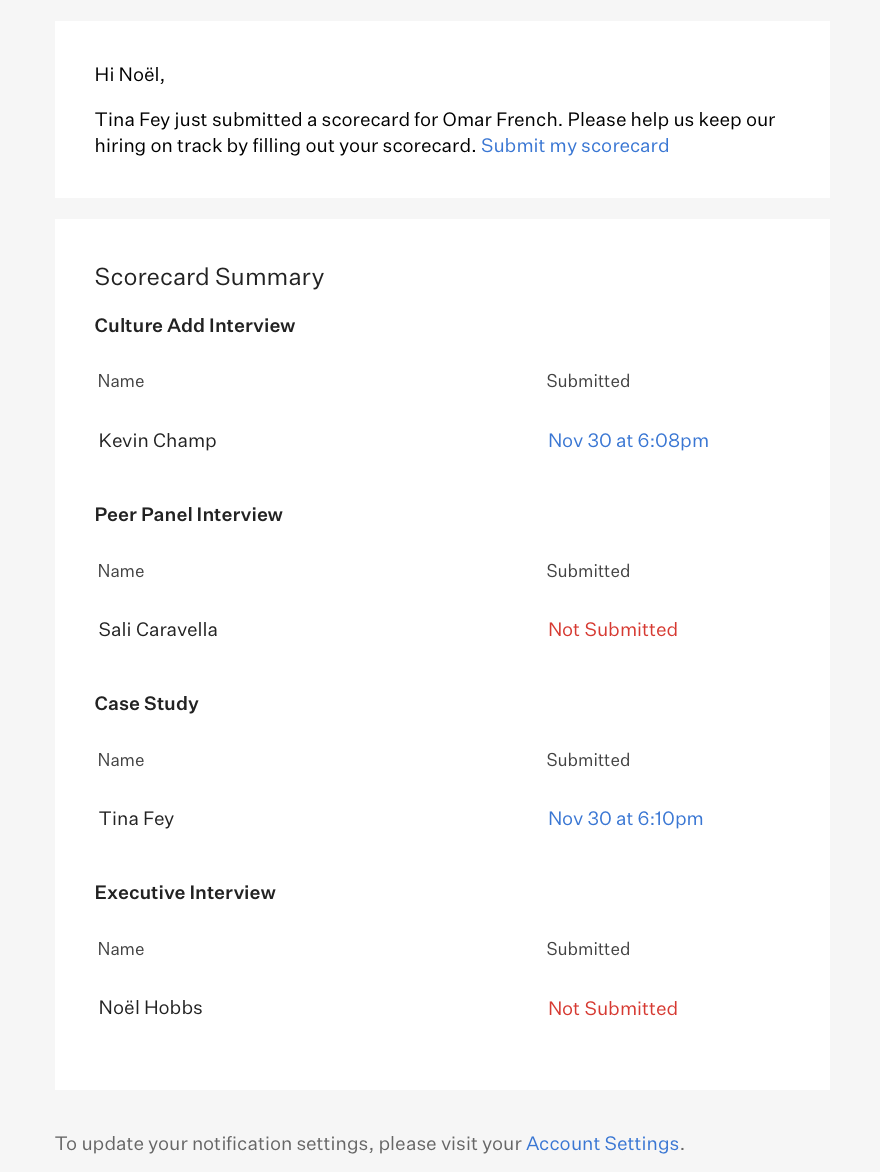Image resolution: width=880 pixels, height=1172 pixels.
Task: Select the Kevin Champ name entry
Action: (157, 441)
